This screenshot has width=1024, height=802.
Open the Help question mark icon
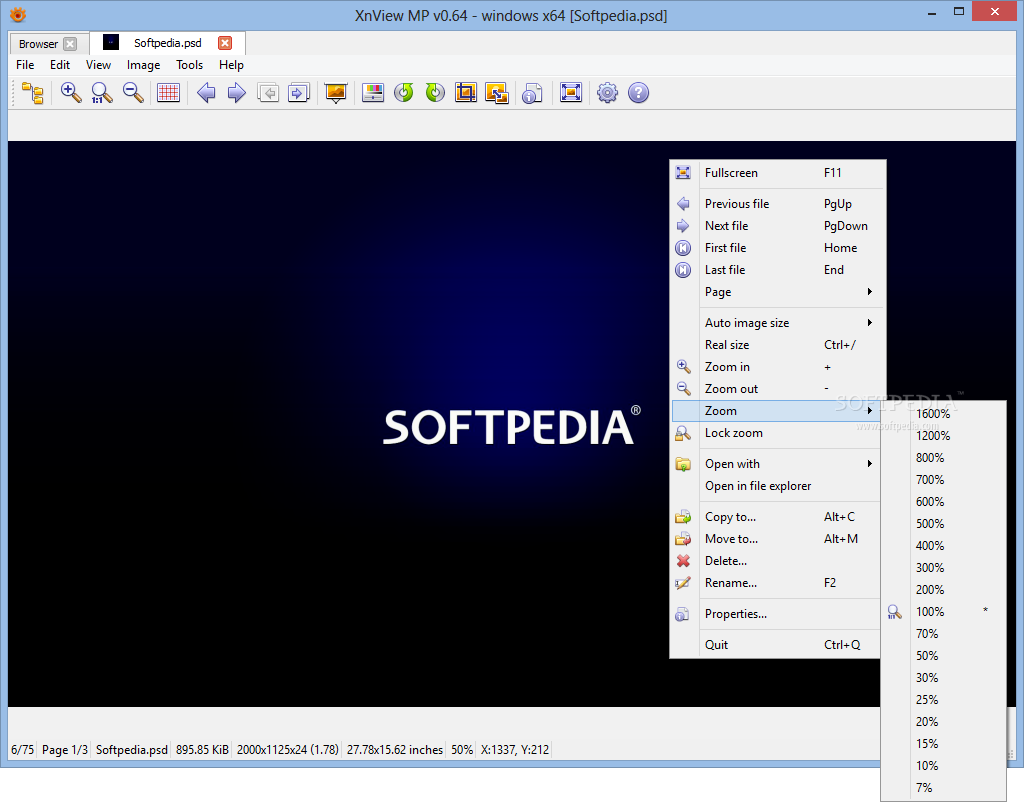tap(638, 93)
